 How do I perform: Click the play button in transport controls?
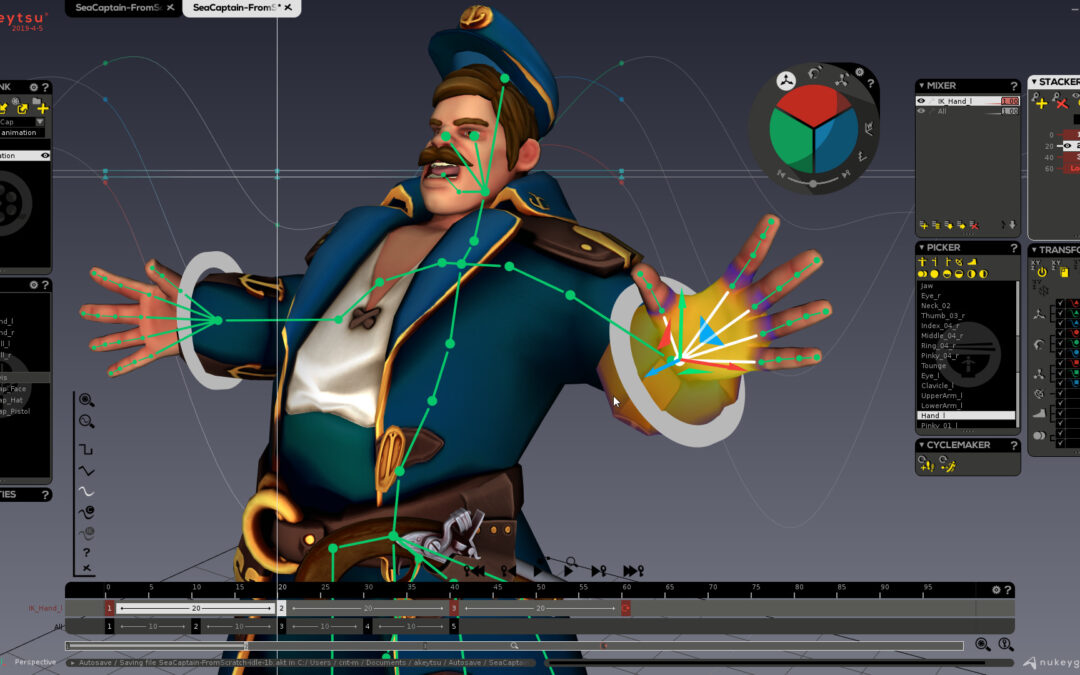(568, 571)
